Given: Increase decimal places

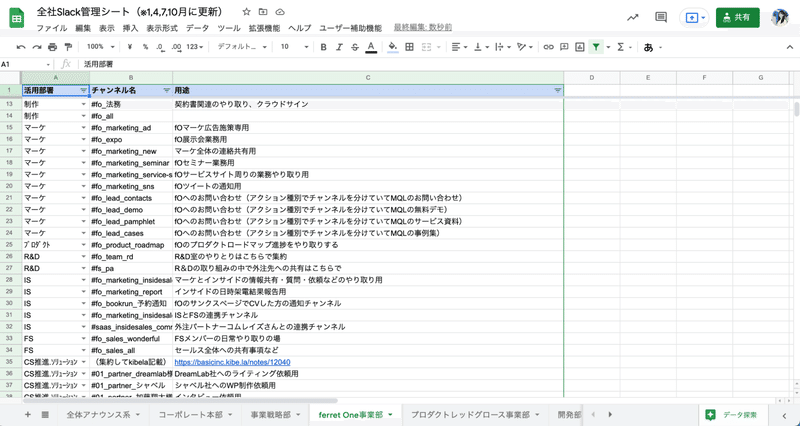Looking at the screenshot, I should tap(177, 47).
